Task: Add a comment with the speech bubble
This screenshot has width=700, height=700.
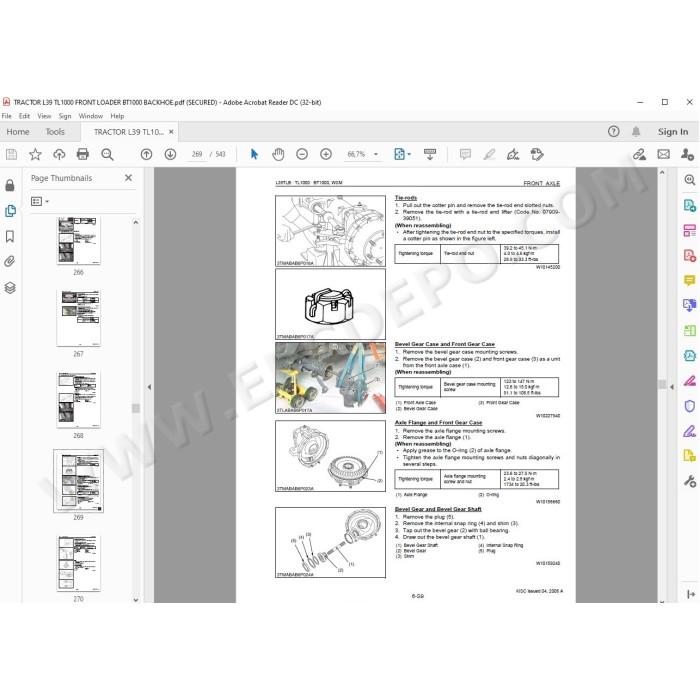Action: (x=465, y=154)
